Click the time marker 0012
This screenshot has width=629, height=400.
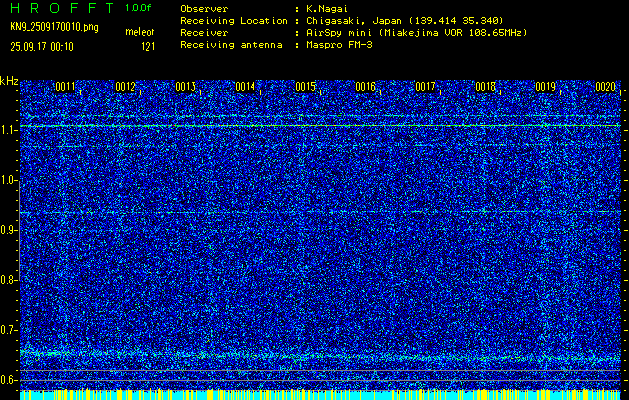pyautogui.click(x=125, y=87)
